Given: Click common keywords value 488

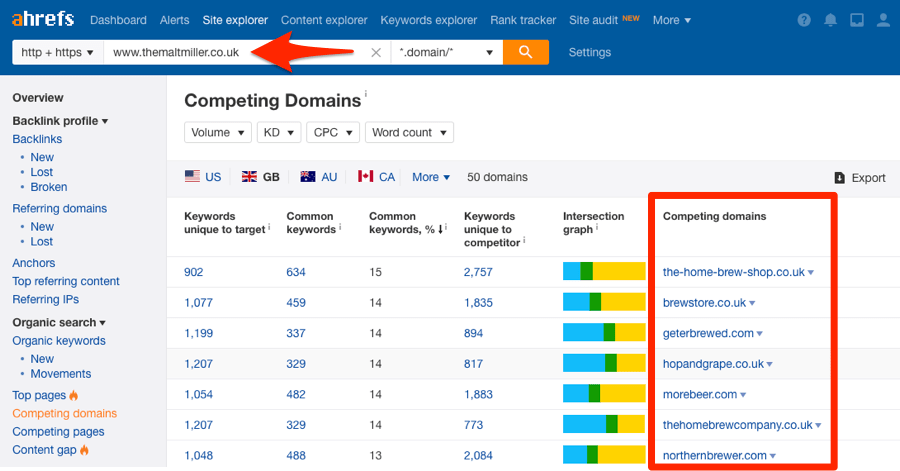Looking at the screenshot, I should point(296,456).
